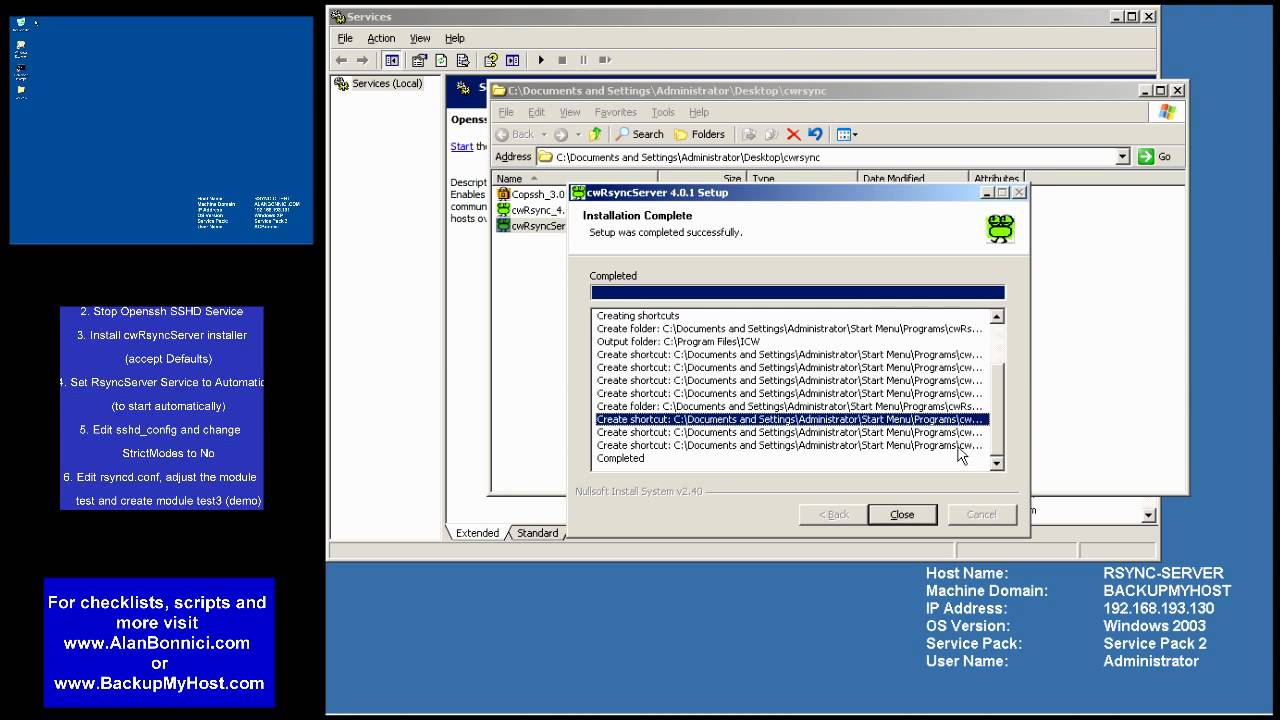Click Forward button in Explorer toolbar
This screenshot has width=1280, height=720.
pyautogui.click(x=561, y=134)
